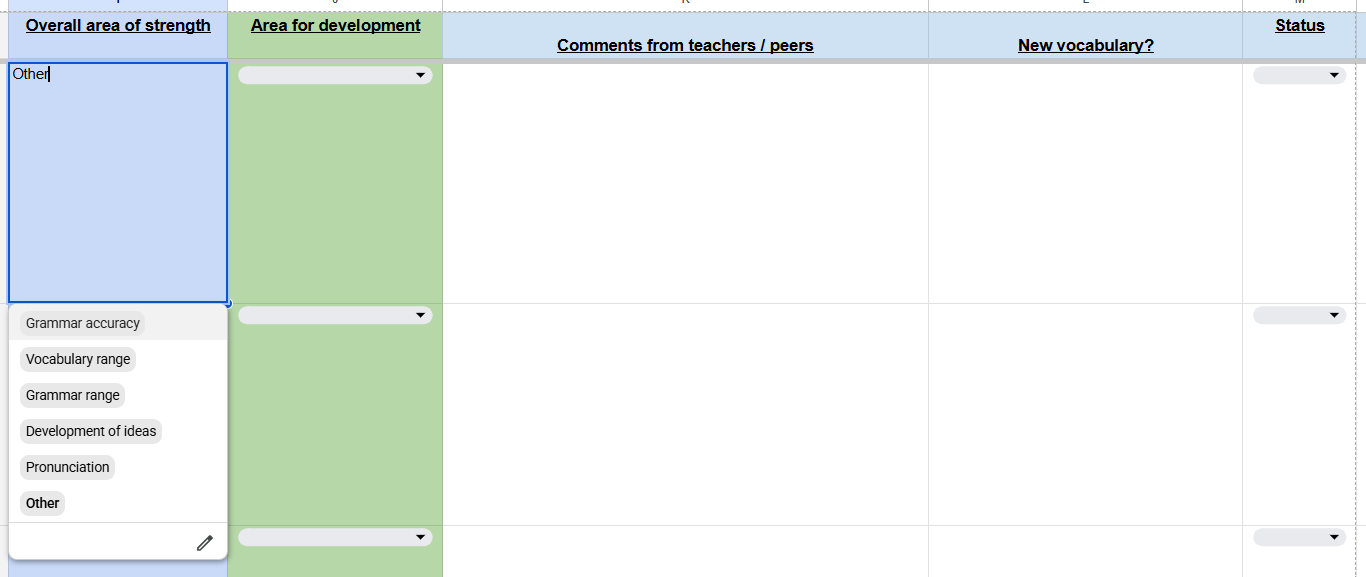
Task: Select 'Grammar accuracy' from the dropdown list
Action: tap(83, 323)
